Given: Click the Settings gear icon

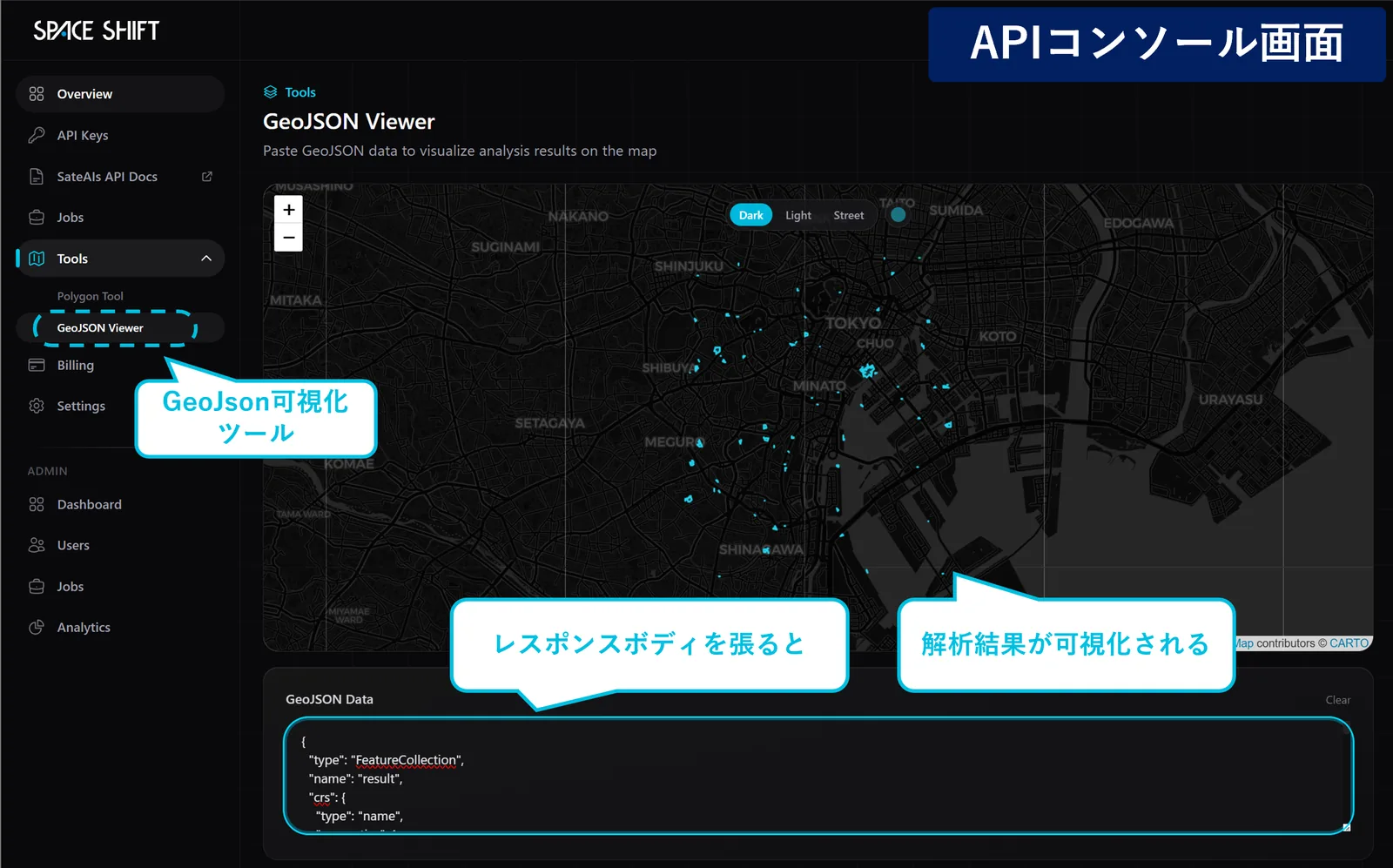Looking at the screenshot, I should [37, 406].
